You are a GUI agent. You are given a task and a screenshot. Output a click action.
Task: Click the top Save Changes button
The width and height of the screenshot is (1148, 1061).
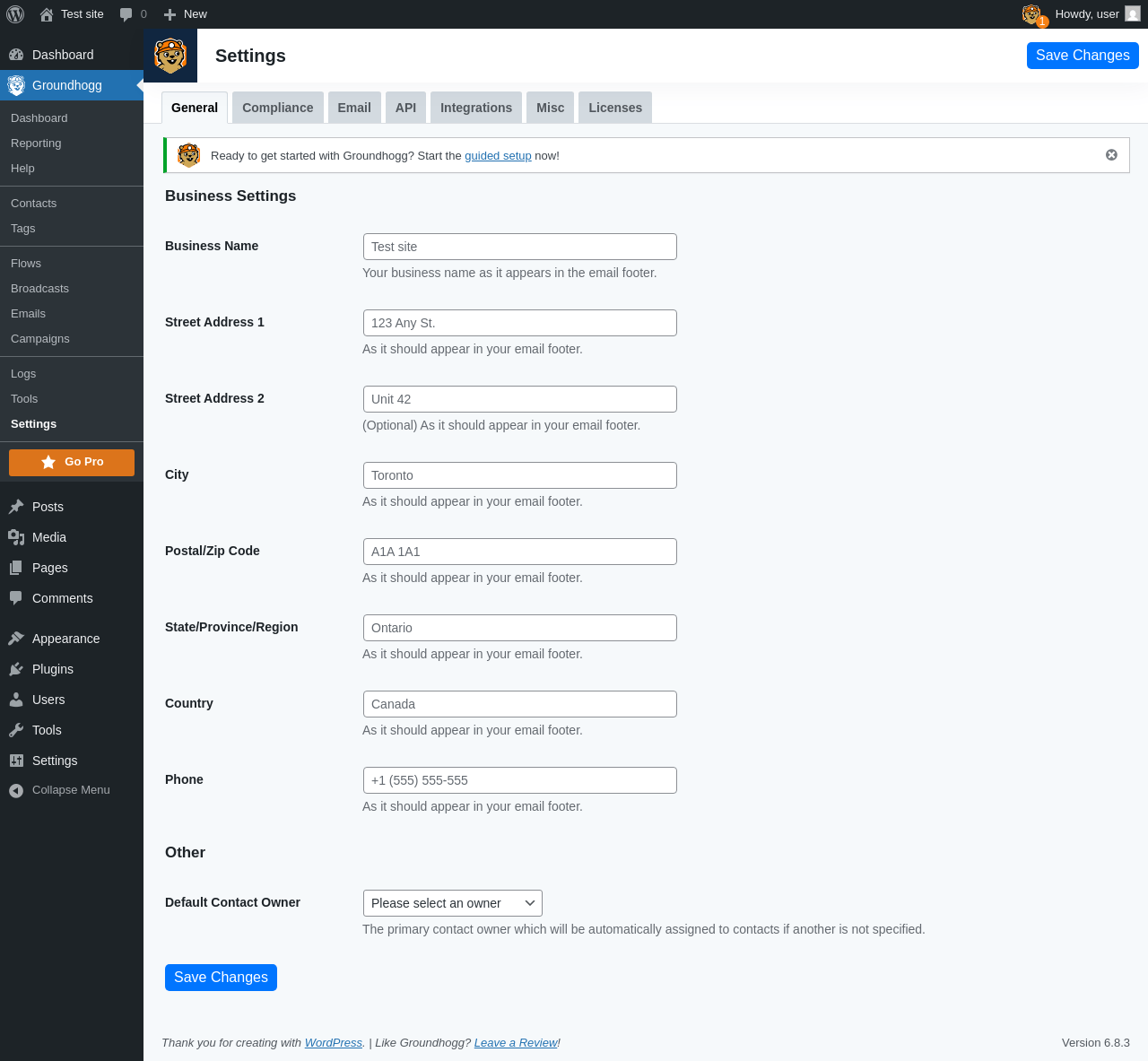point(1083,56)
